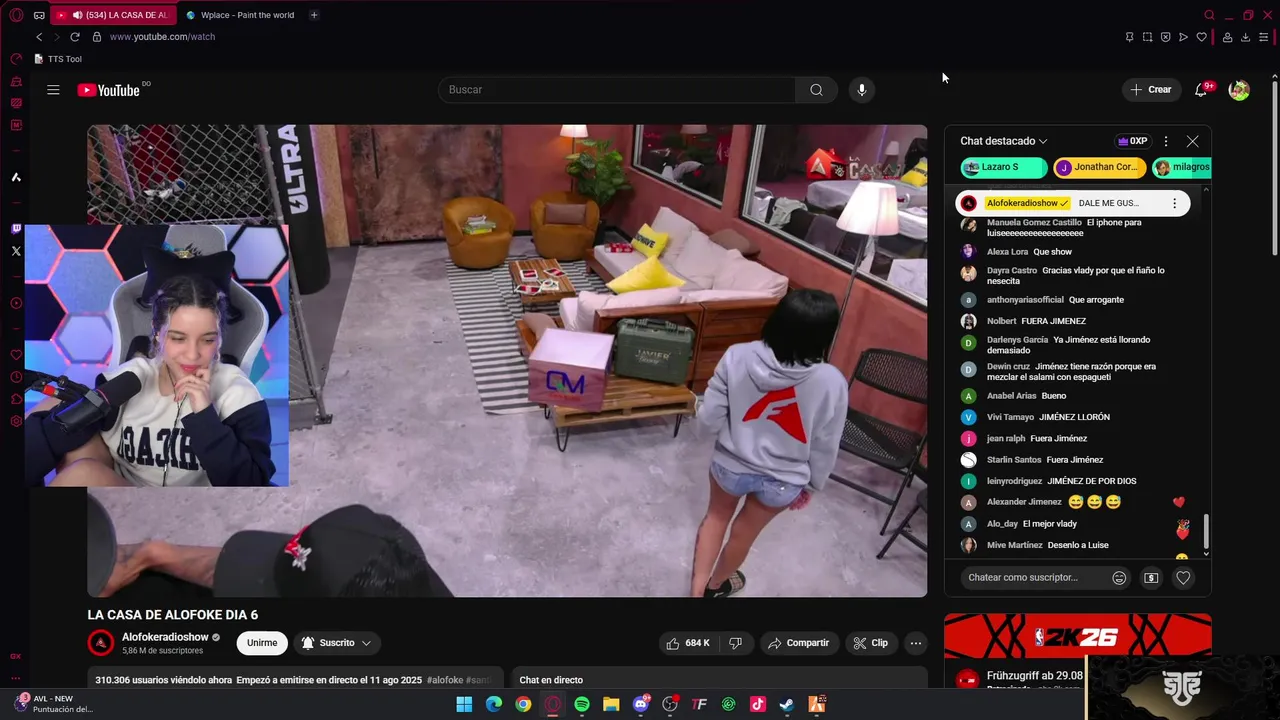Switch to LA CASA DE AL tab

coord(114,15)
